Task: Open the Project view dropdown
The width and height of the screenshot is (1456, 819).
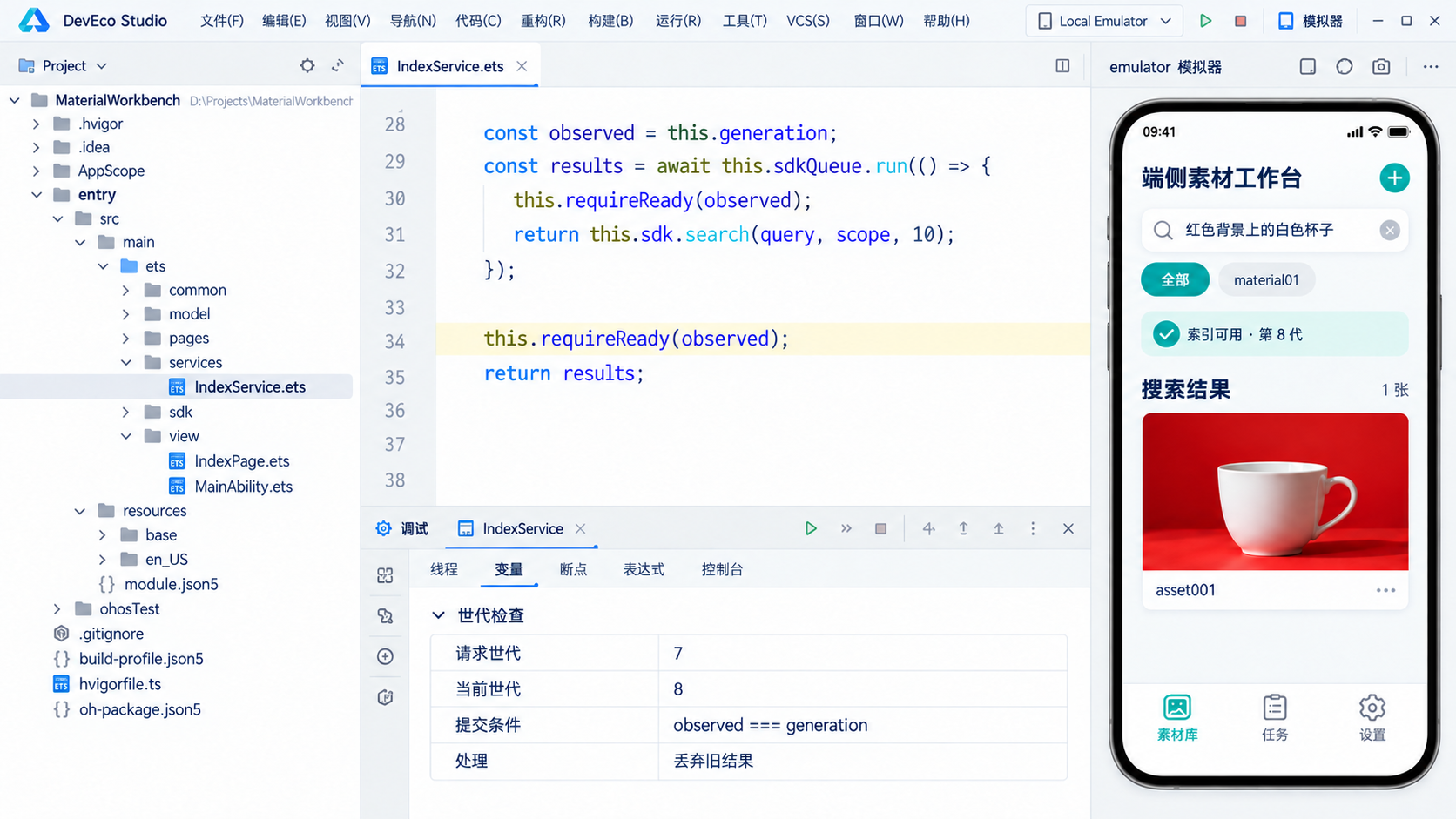Action: pos(63,65)
